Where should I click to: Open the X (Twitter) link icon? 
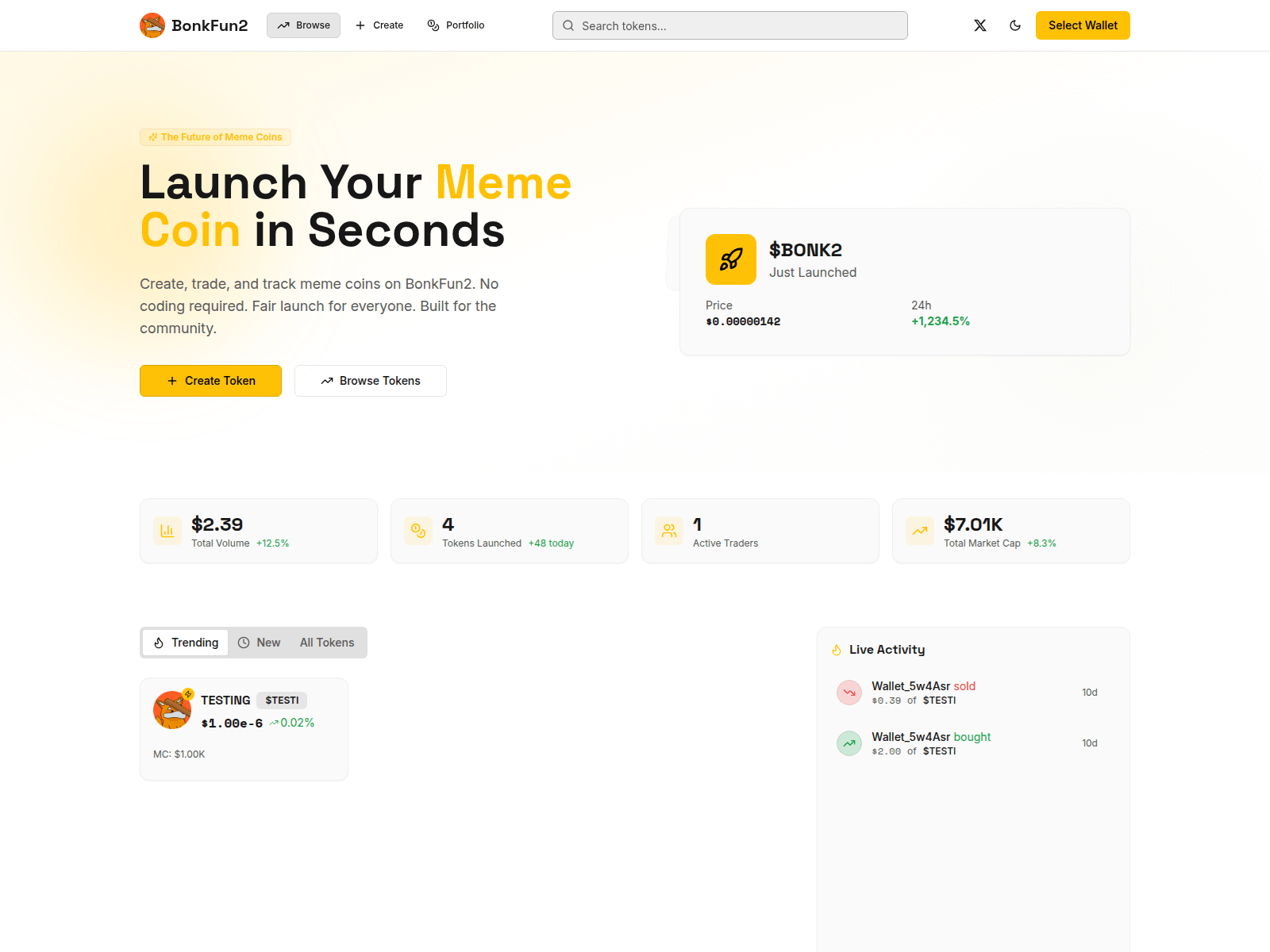pos(980,25)
